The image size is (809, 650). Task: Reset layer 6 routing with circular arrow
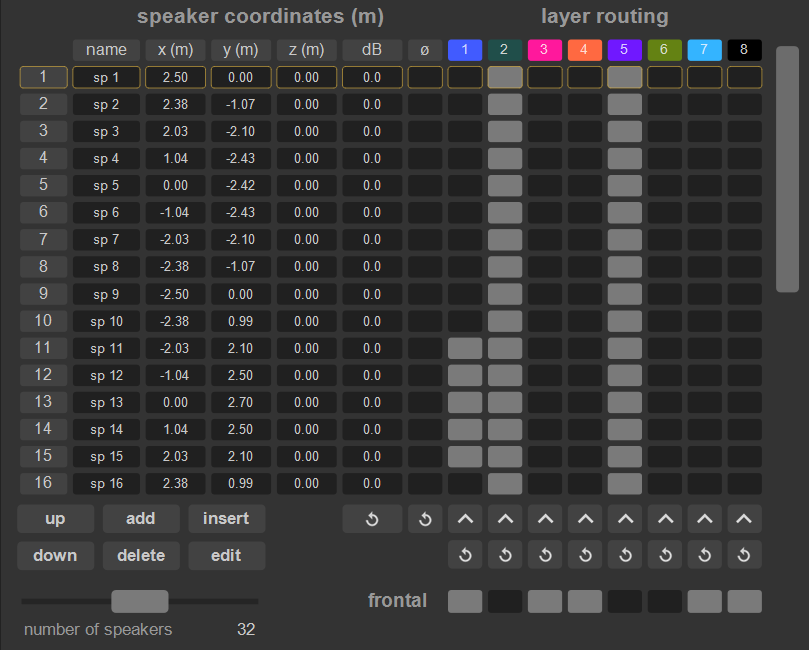pos(665,555)
